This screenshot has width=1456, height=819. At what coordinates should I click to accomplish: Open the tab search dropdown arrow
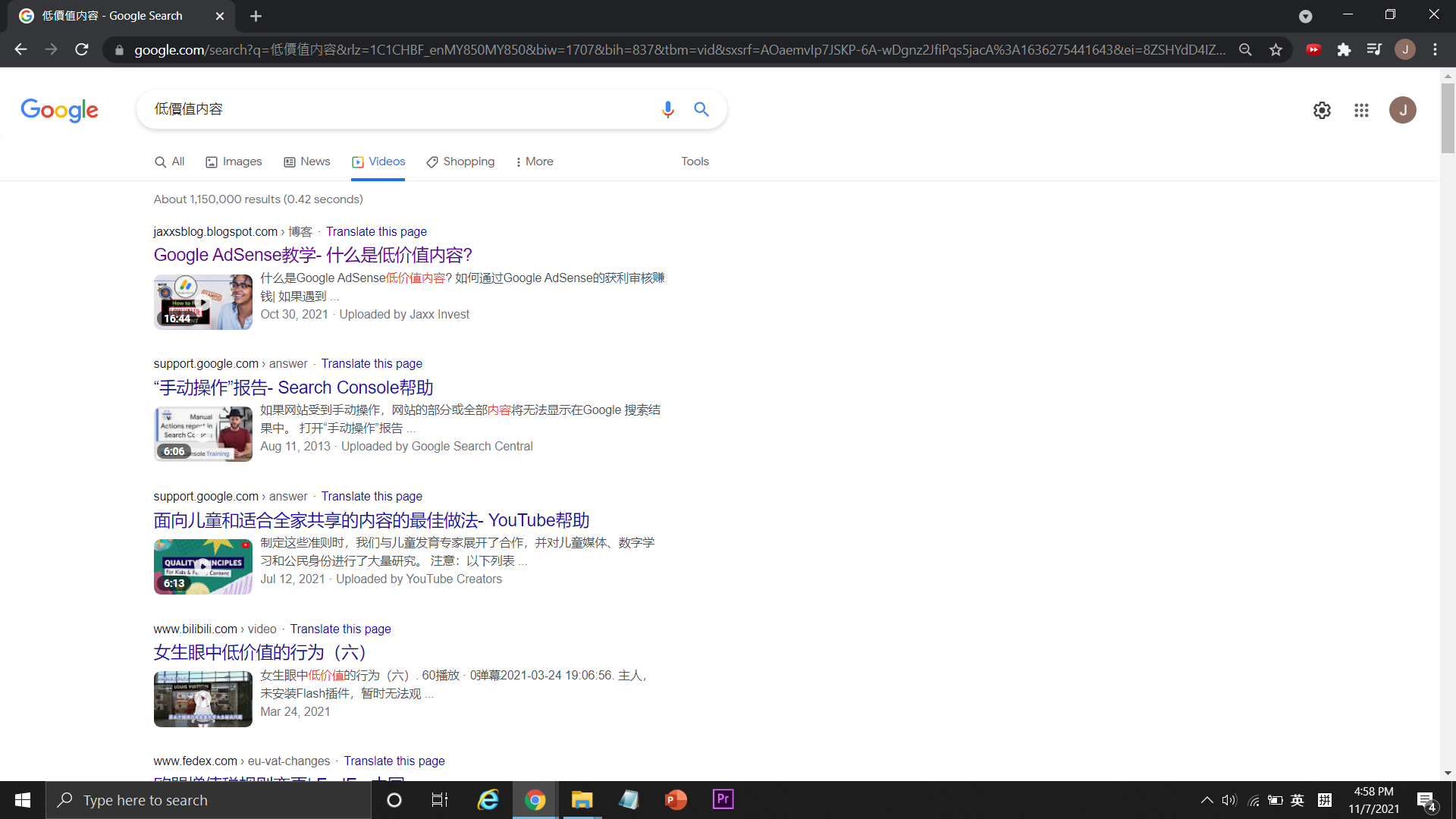coord(1305,16)
